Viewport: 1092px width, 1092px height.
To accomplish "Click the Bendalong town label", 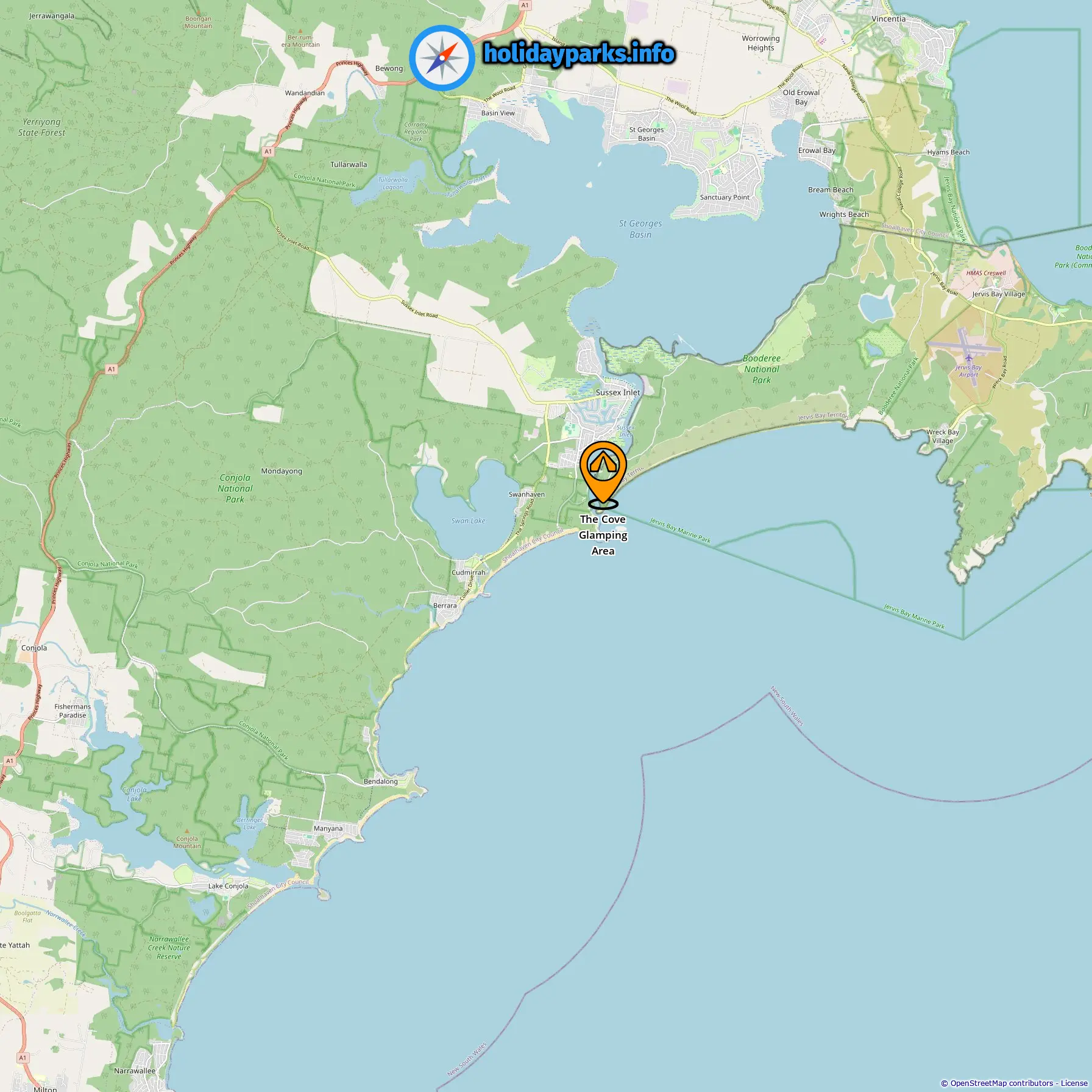I will click(381, 781).
